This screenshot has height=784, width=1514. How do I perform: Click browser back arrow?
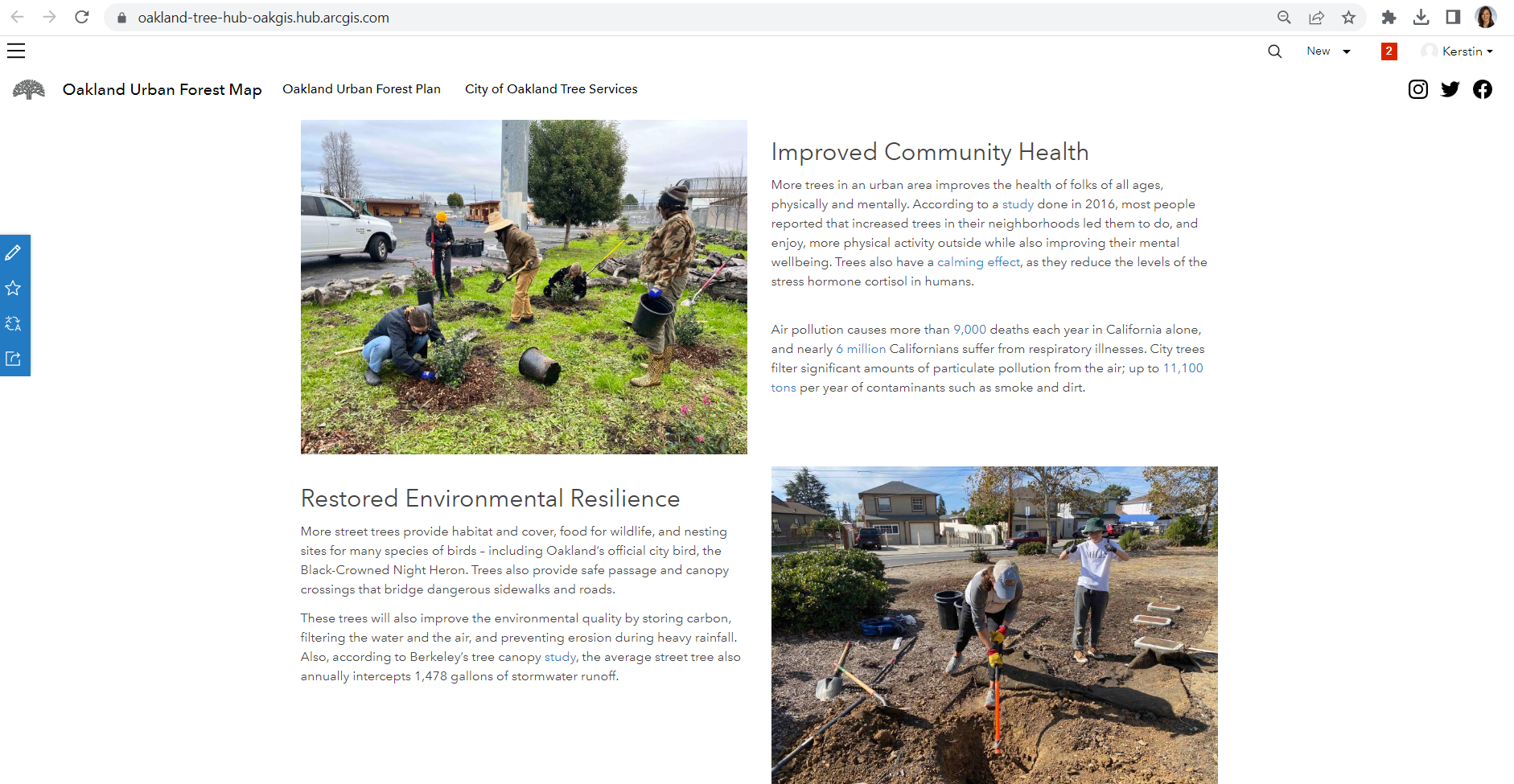tap(17, 17)
